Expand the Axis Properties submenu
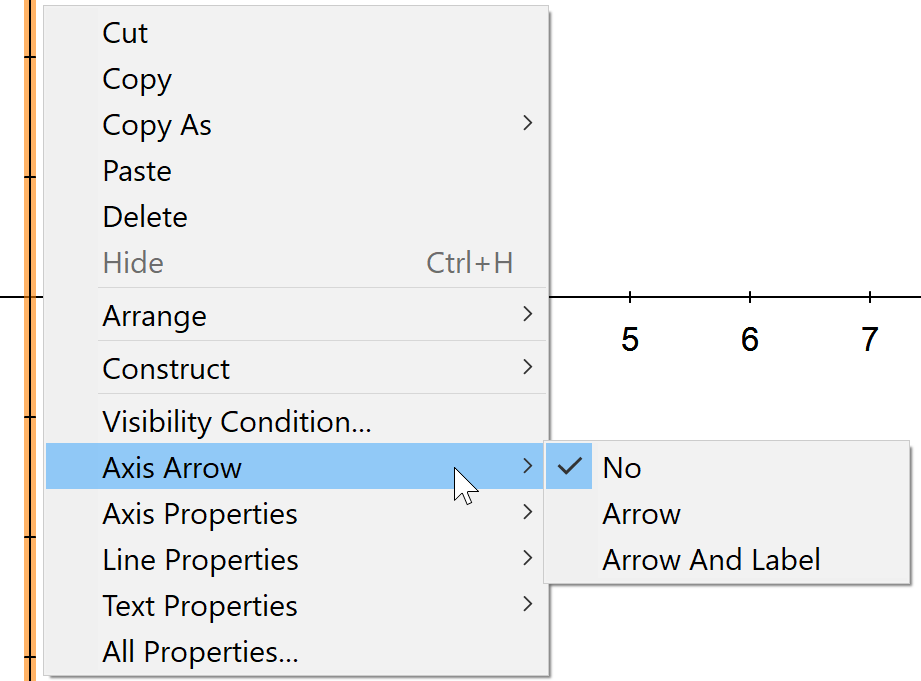This screenshot has width=921, height=681. coord(200,514)
